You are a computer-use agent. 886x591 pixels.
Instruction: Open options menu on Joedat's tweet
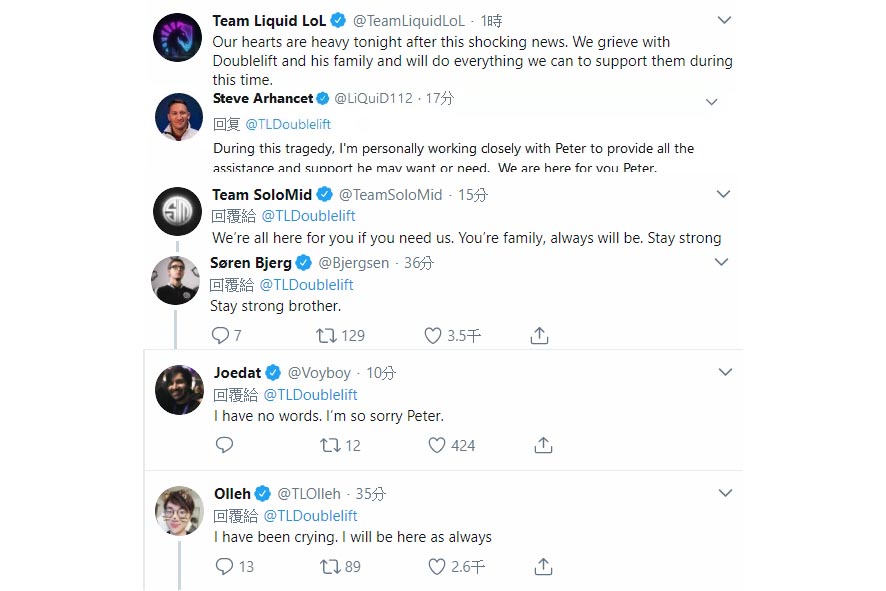[x=725, y=371]
